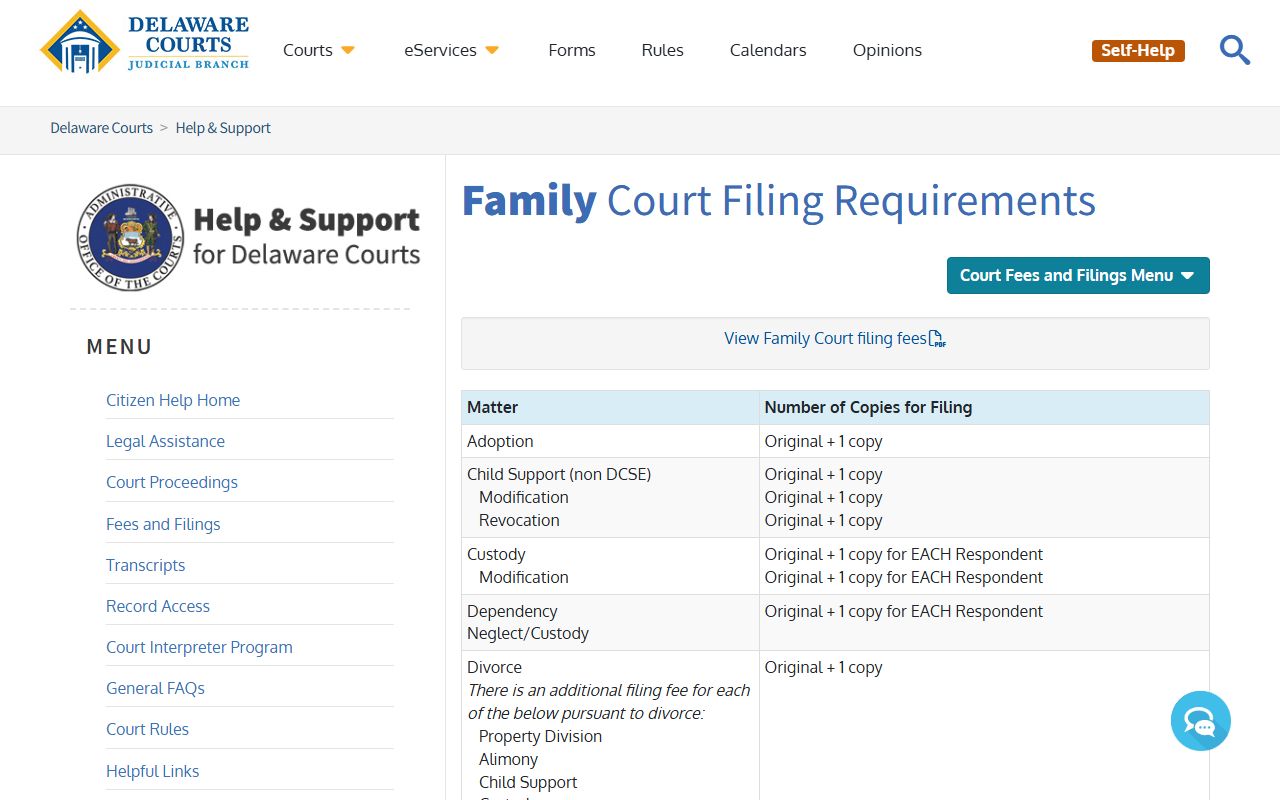The height and width of the screenshot is (800, 1280).
Task: Open Record Access sidebar link
Action: point(158,606)
